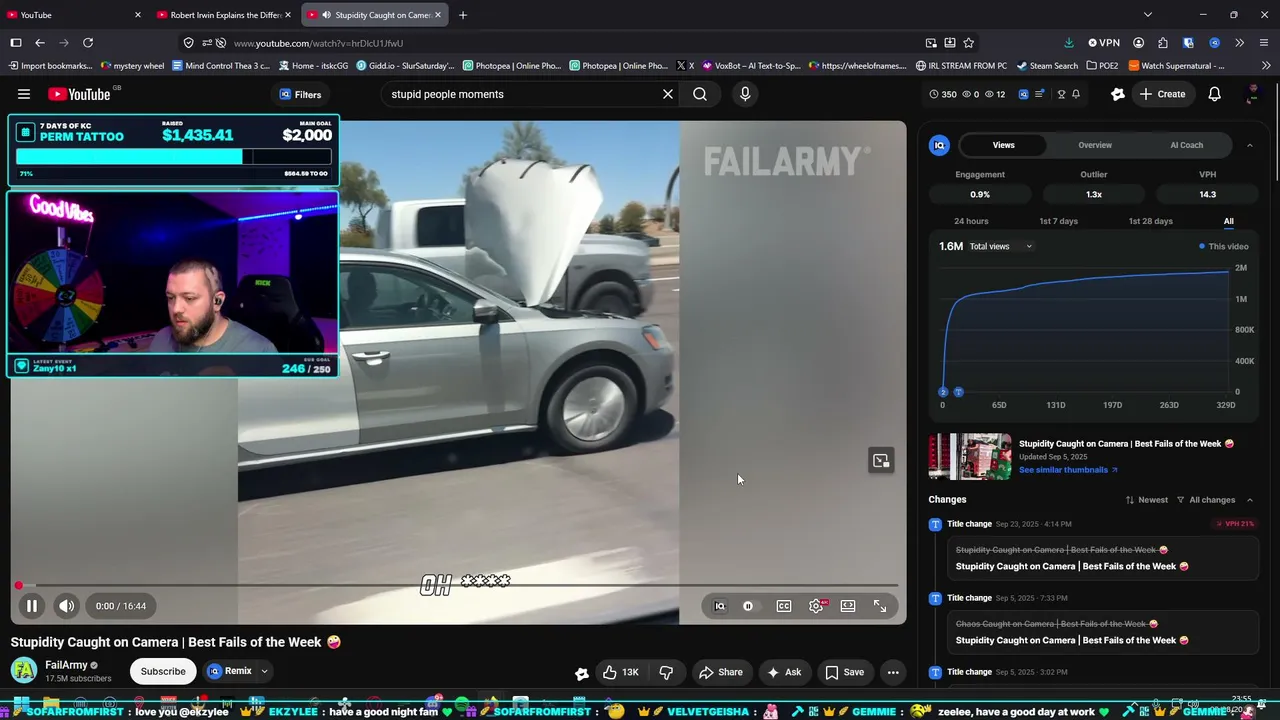
Task: Run search with the magnifier button
Action: coord(700,94)
